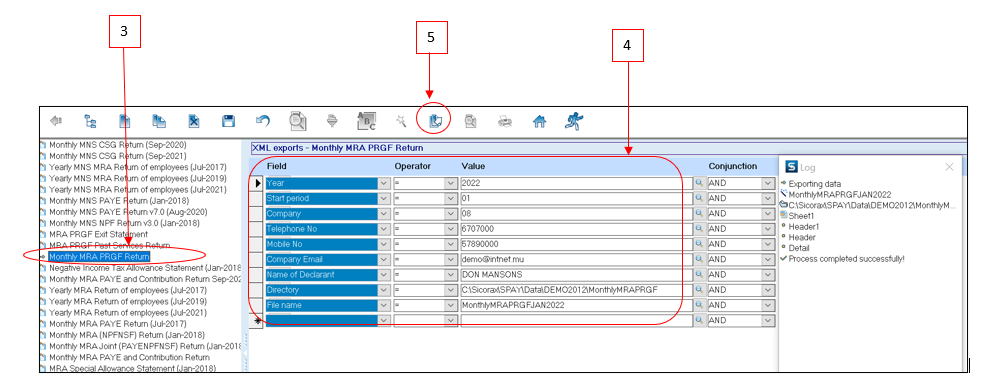This screenshot has width=1001, height=391.
Task: Expand the Year field dropdown
Action: (384, 183)
